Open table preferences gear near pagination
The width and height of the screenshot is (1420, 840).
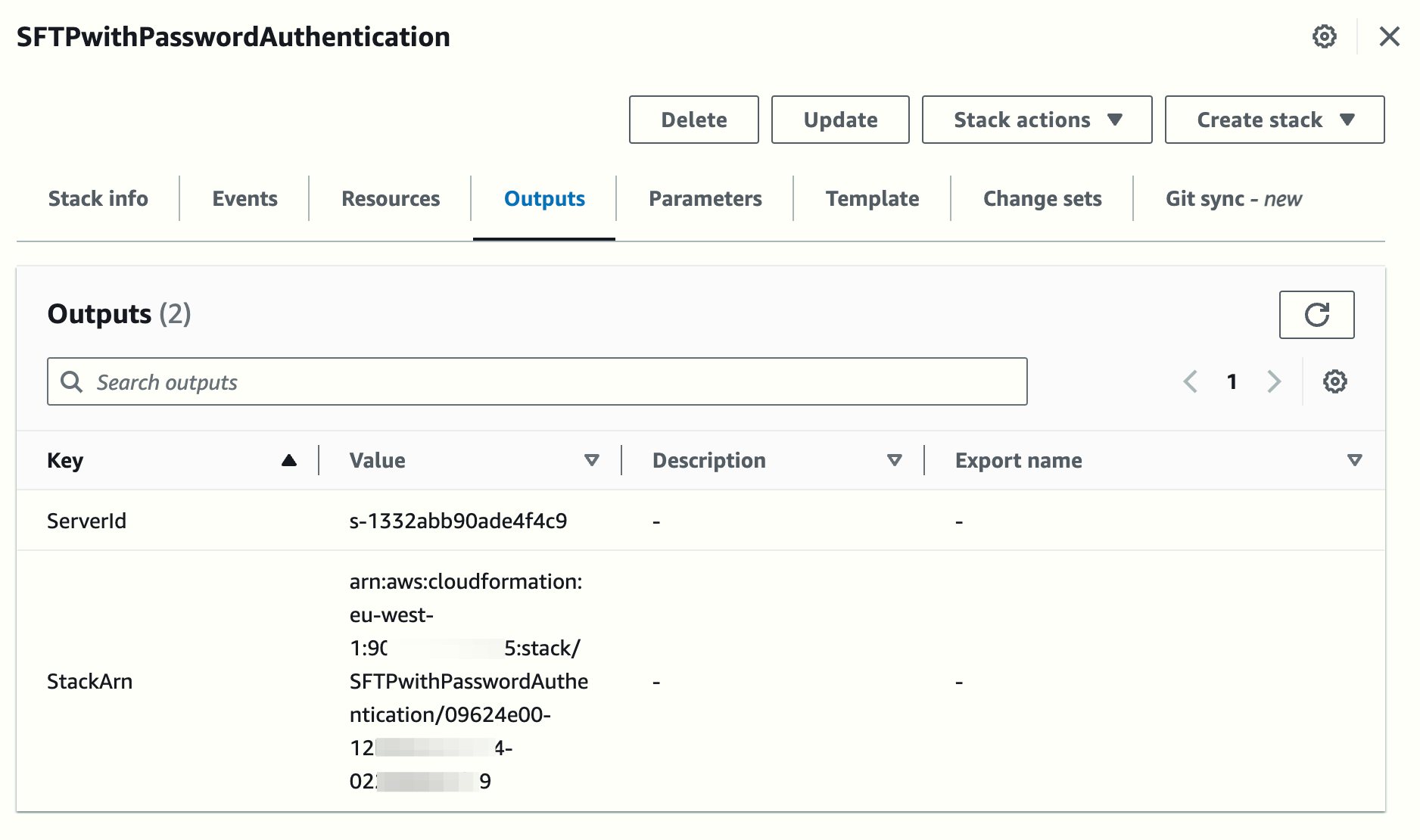click(x=1334, y=381)
